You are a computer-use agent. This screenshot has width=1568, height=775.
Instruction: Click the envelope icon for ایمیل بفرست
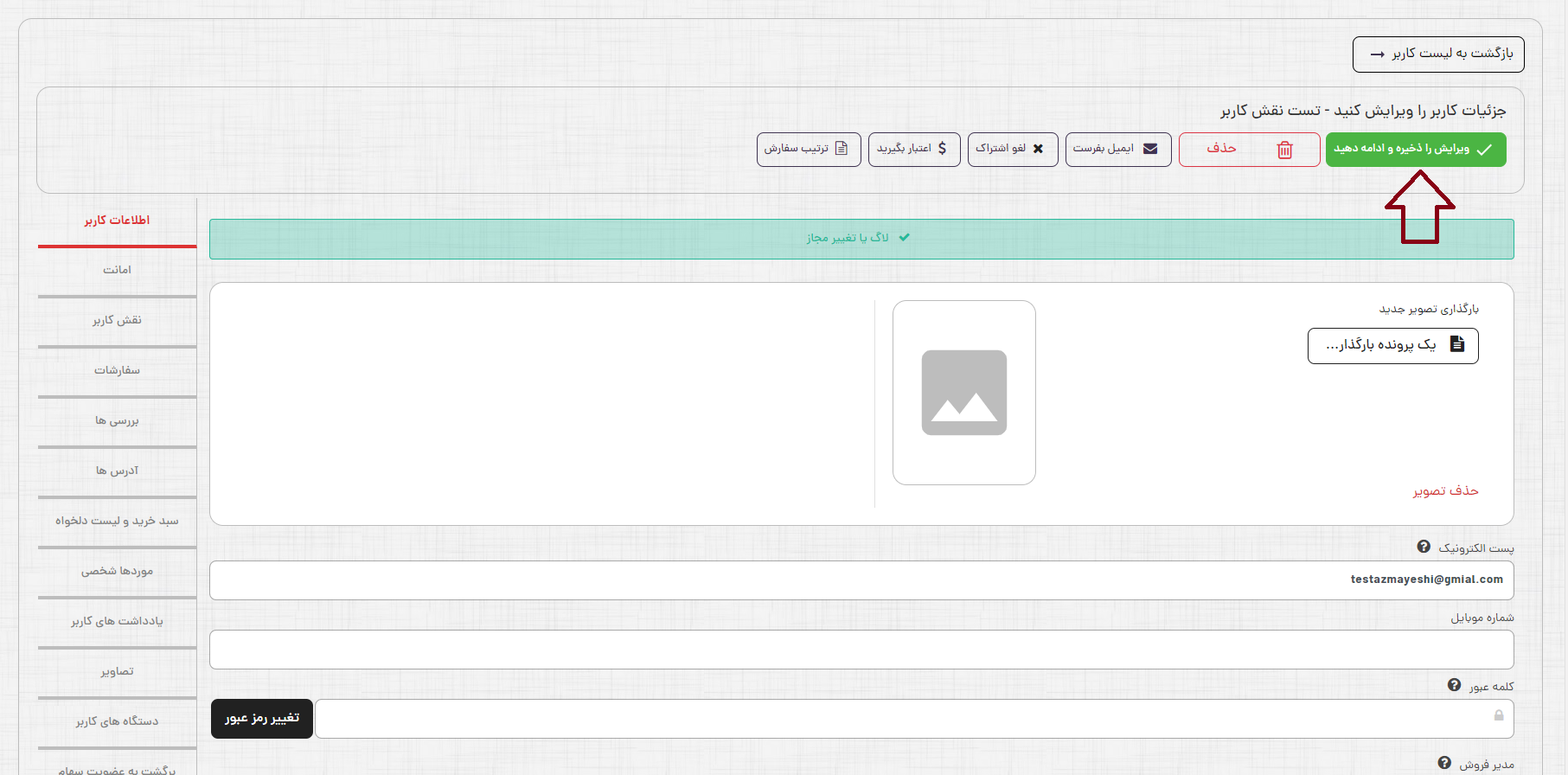[x=1150, y=149]
